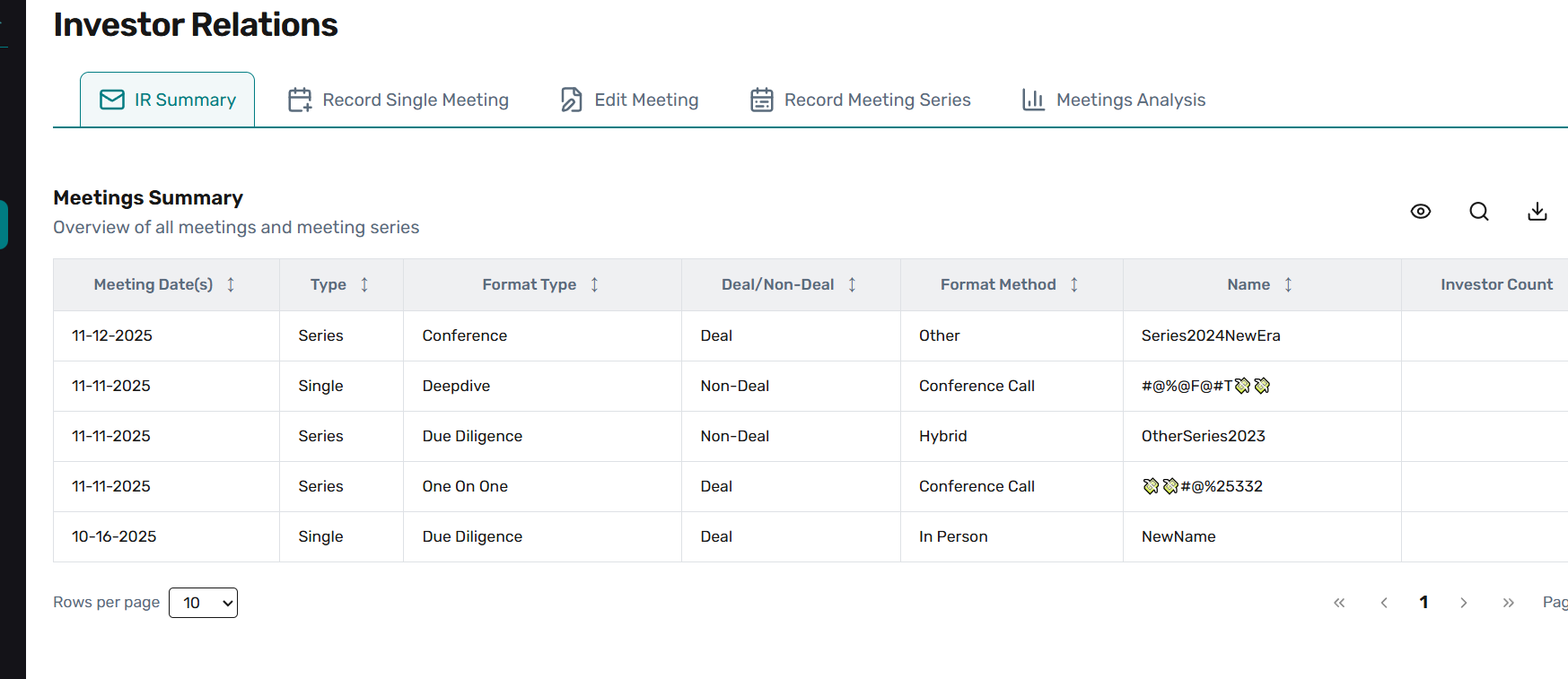Screen dimensions: 1568x679
Task: Click the eye visibility icon above table
Action: pos(1420,212)
